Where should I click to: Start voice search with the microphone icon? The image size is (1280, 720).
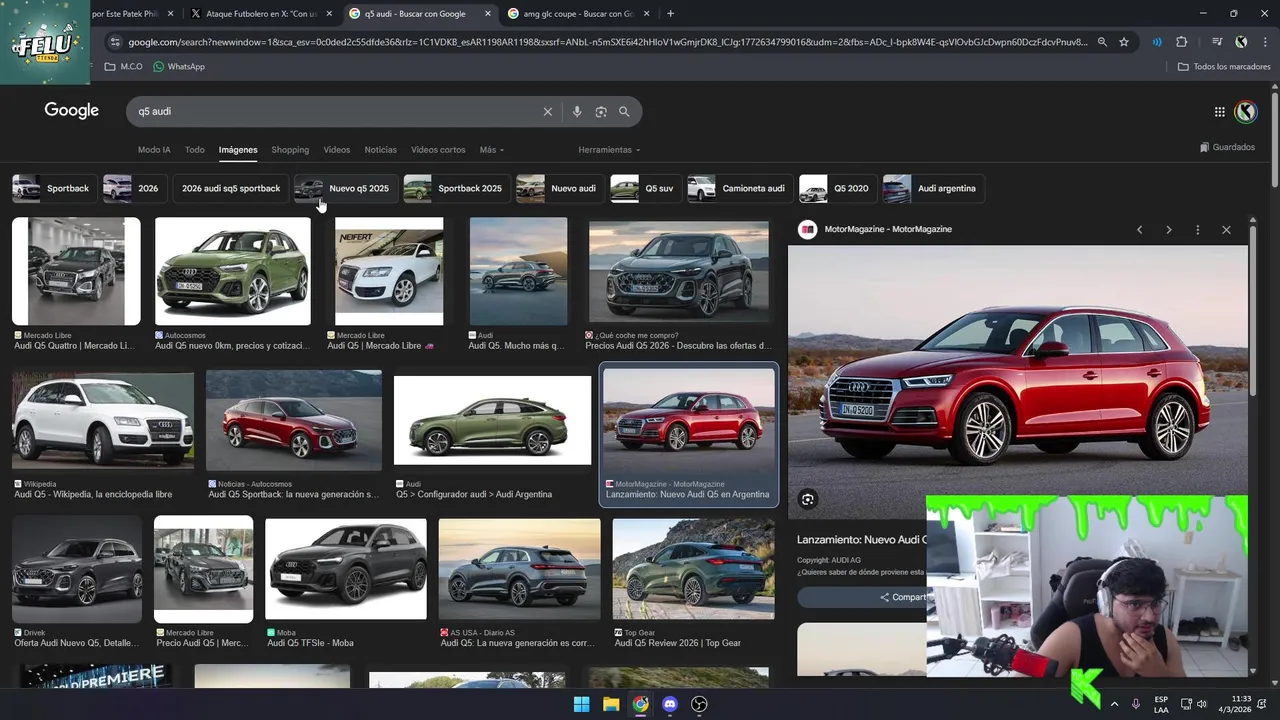(577, 112)
